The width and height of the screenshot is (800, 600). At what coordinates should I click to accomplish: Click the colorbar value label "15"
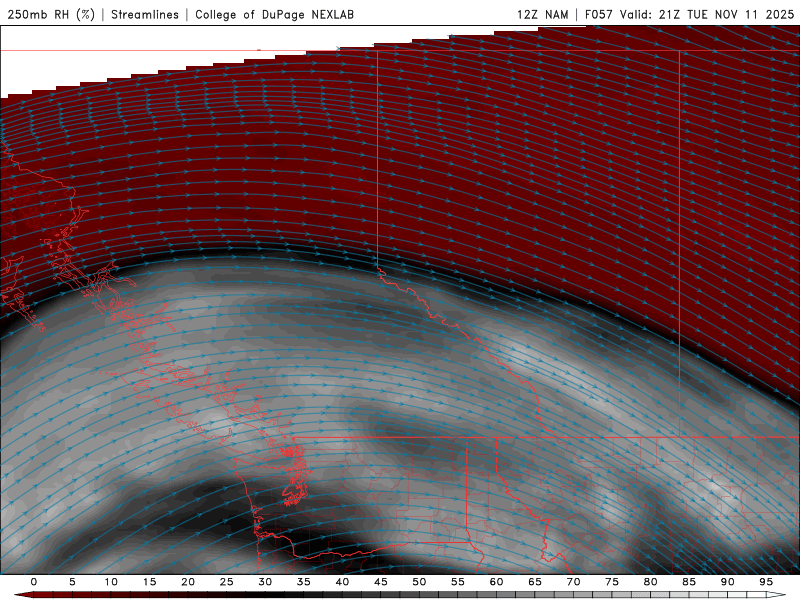[149, 582]
